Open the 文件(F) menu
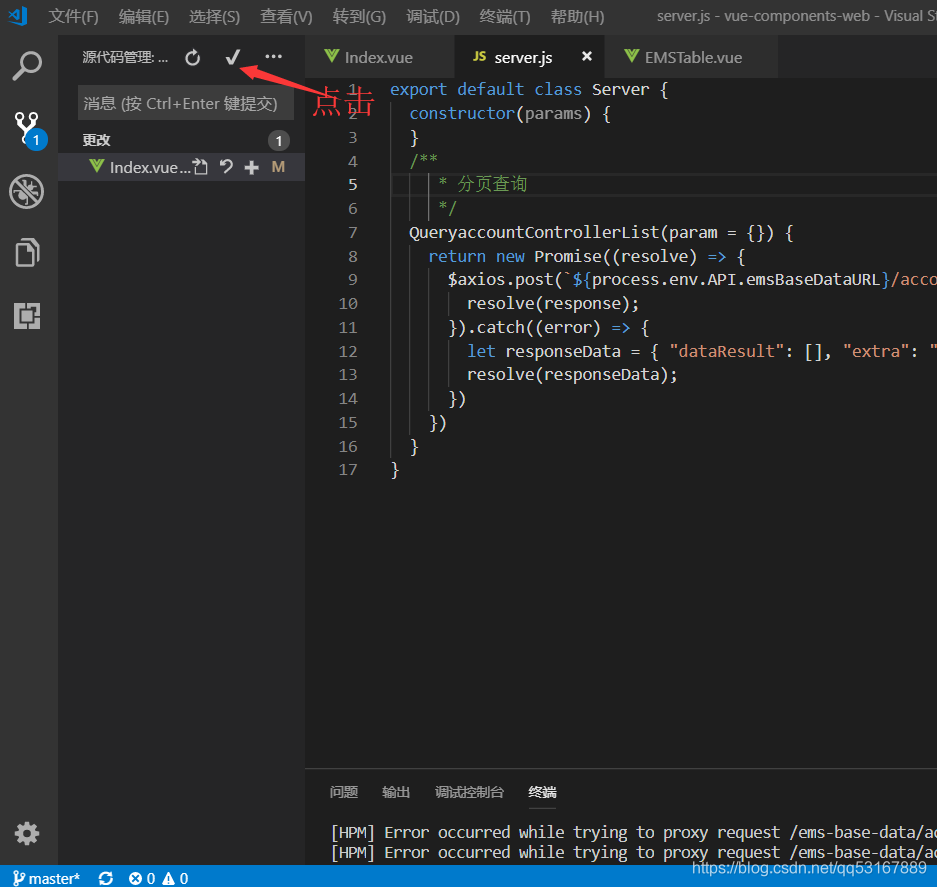 (73, 17)
